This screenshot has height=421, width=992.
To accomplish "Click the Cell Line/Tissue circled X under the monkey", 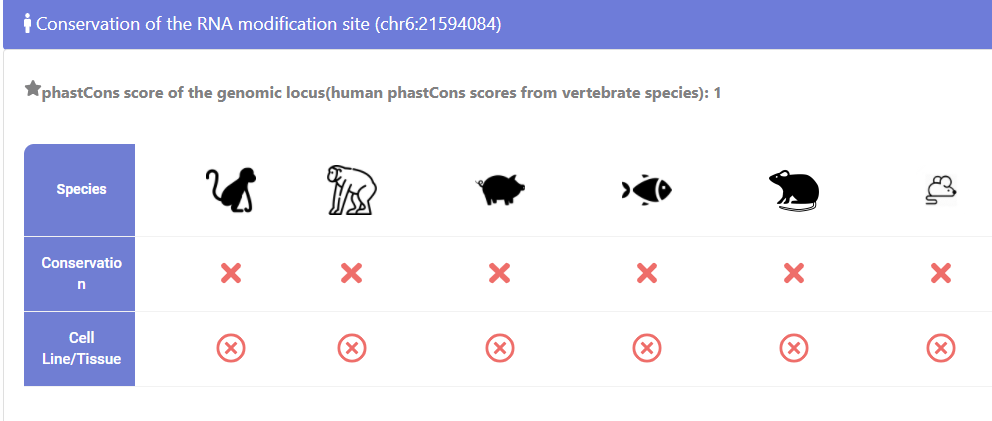I will [x=230, y=348].
